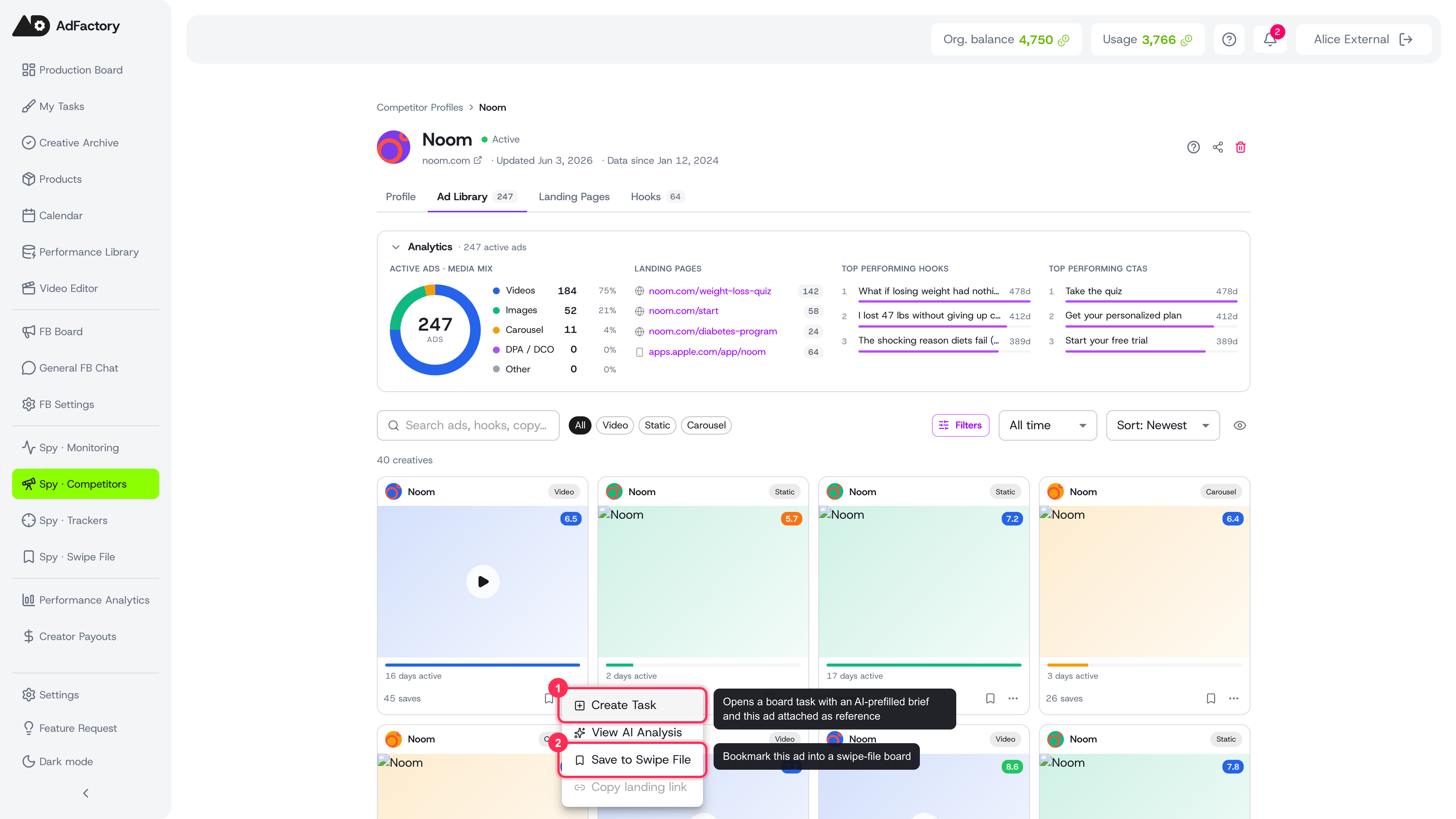Open the Calendar page
This screenshot has height=819, width=1456.
click(x=85, y=215)
